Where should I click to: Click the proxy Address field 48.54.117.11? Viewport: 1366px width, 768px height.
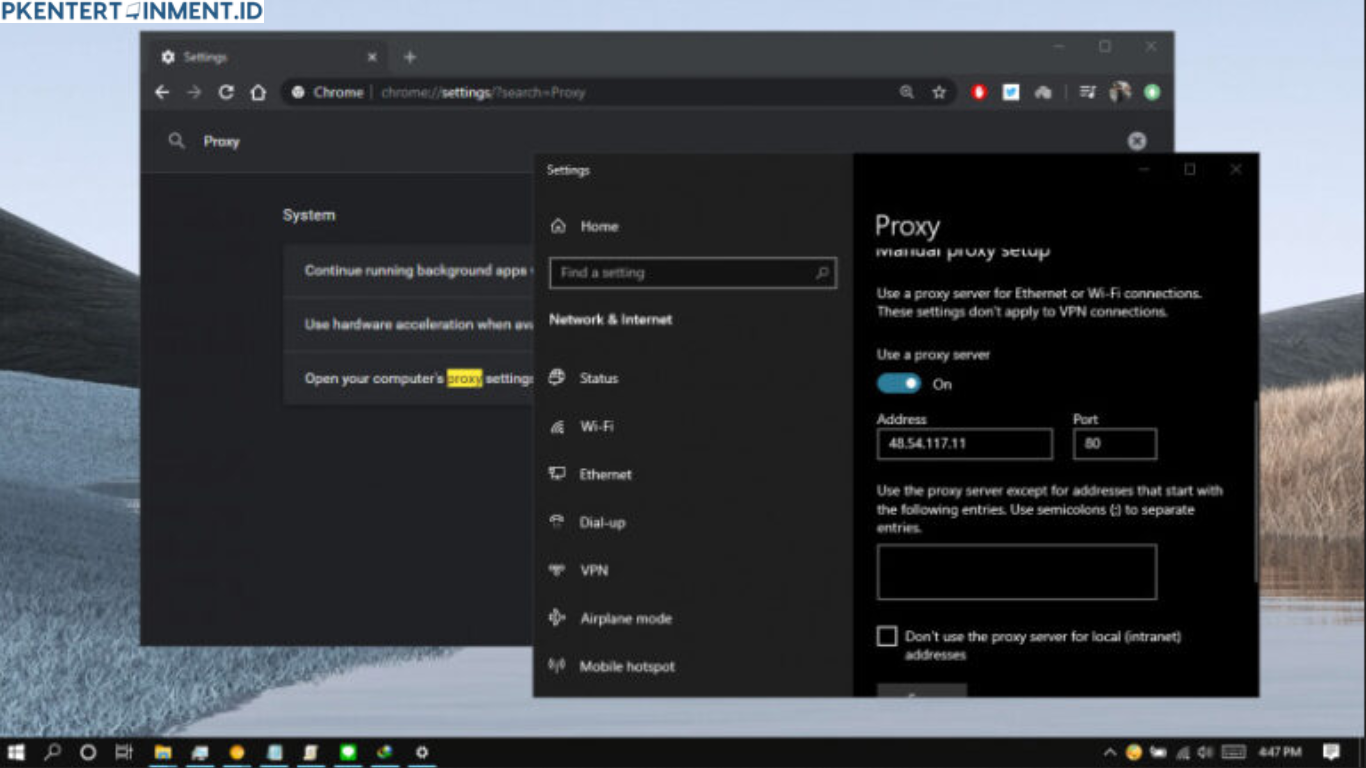[x=965, y=444]
